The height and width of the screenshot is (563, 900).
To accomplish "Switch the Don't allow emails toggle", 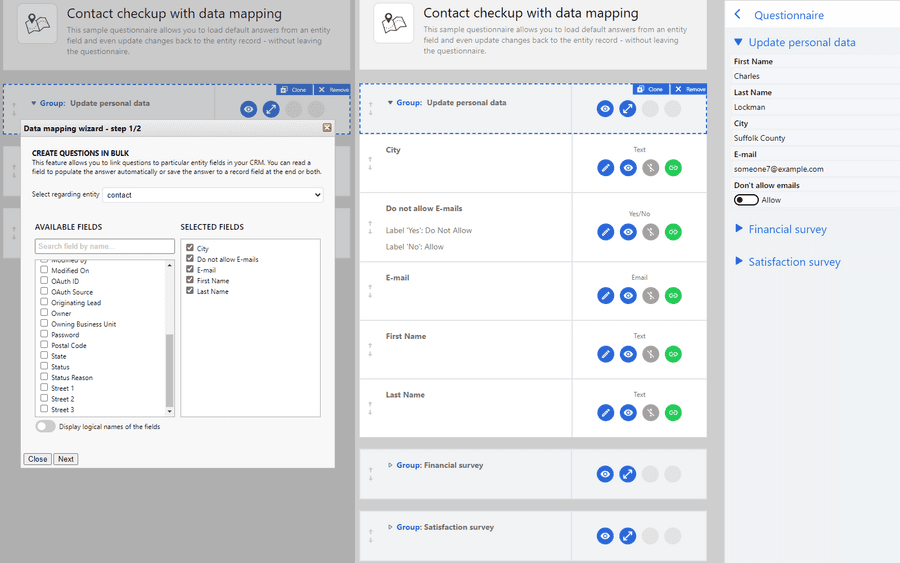I will click(746, 200).
